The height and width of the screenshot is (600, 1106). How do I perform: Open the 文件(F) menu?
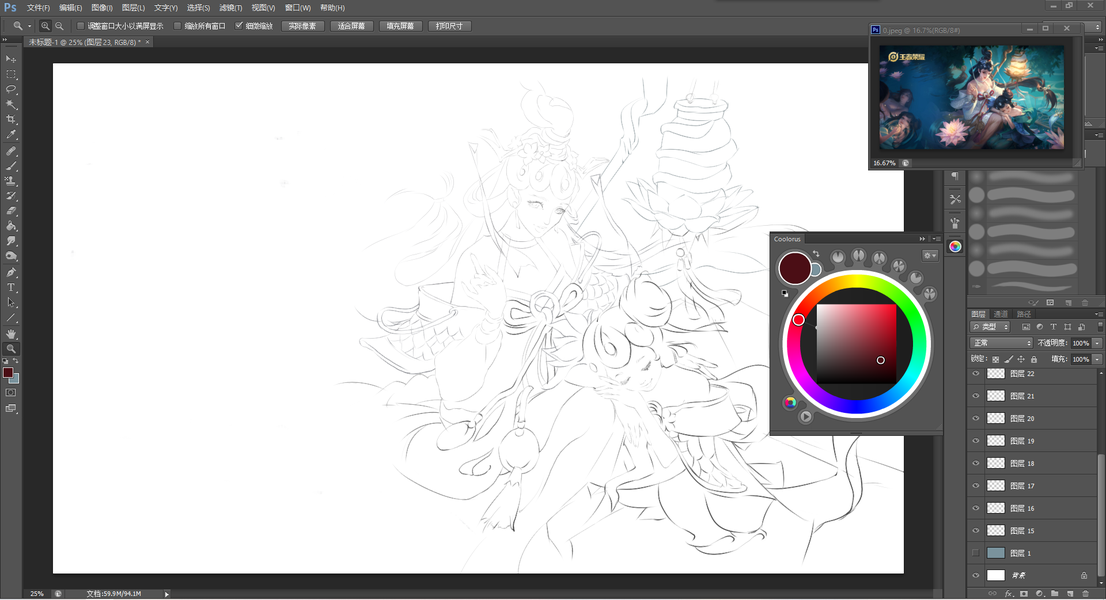38,8
